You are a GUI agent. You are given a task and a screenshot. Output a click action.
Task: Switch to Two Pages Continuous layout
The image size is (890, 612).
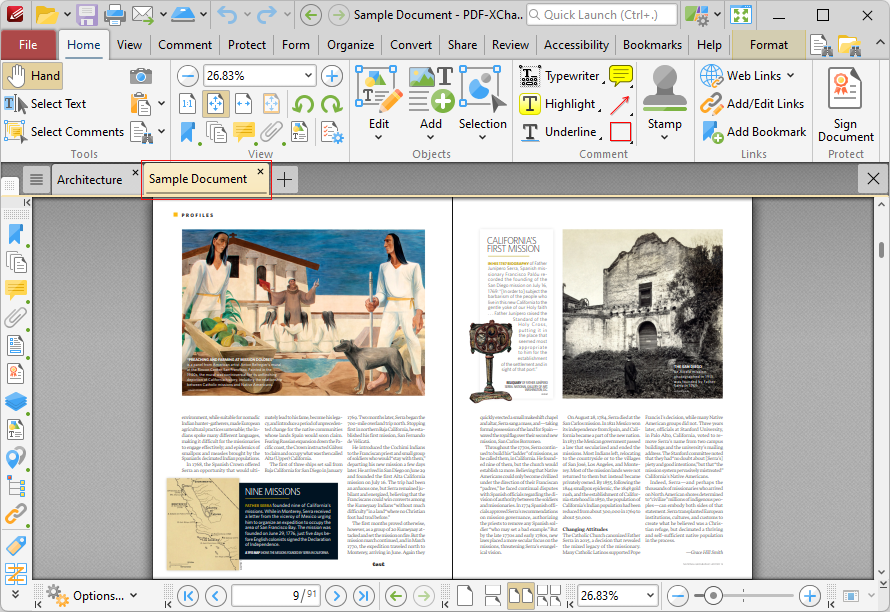(549, 596)
